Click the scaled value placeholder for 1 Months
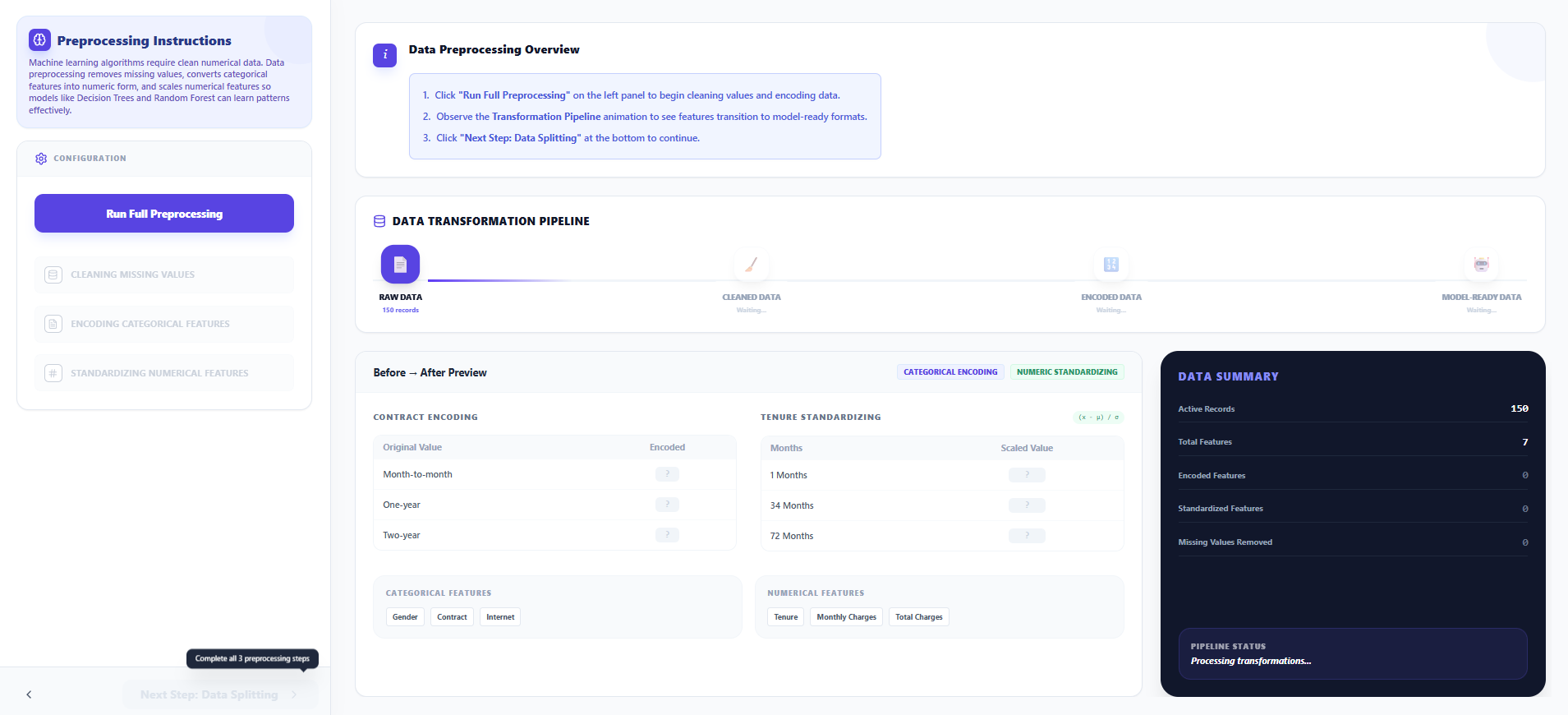This screenshot has height=715, width=1568. [1027, 475]
